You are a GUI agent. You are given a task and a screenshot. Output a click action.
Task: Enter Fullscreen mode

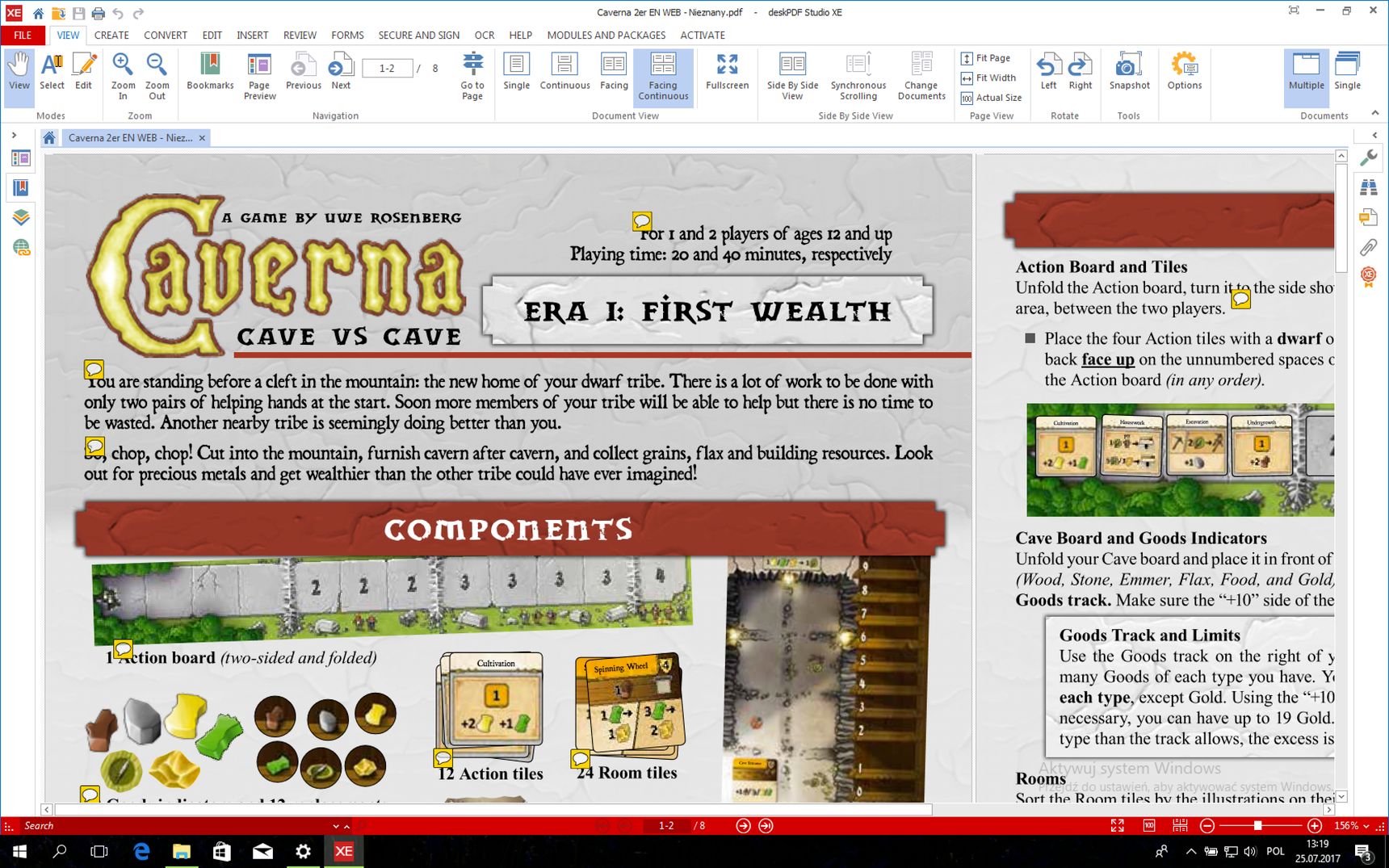(x=727, y=73)
